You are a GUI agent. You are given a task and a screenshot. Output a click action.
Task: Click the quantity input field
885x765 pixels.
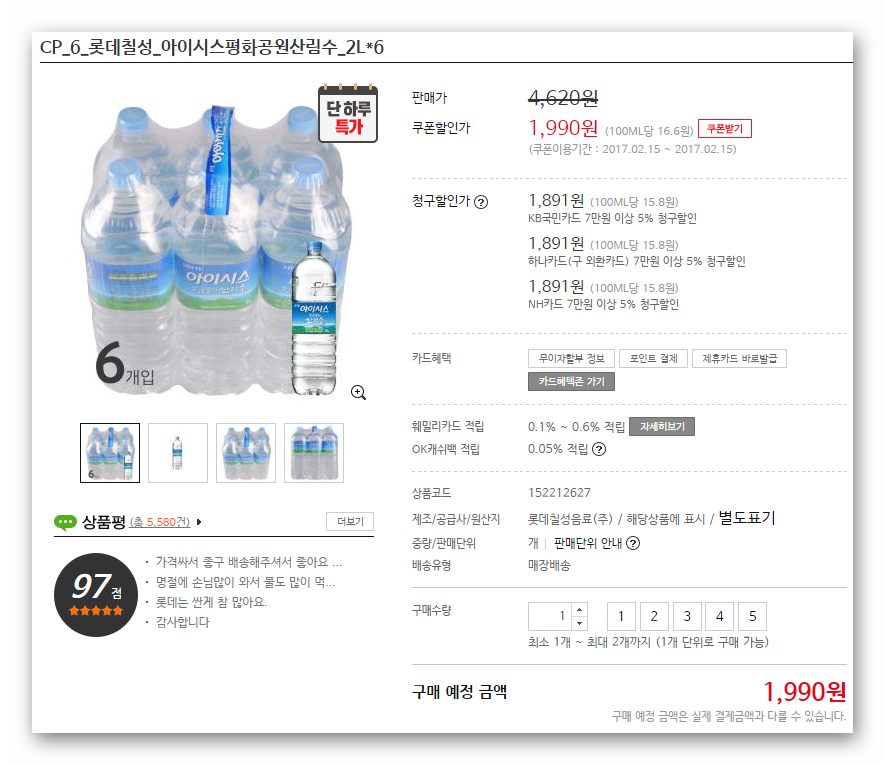click(550, 617)
